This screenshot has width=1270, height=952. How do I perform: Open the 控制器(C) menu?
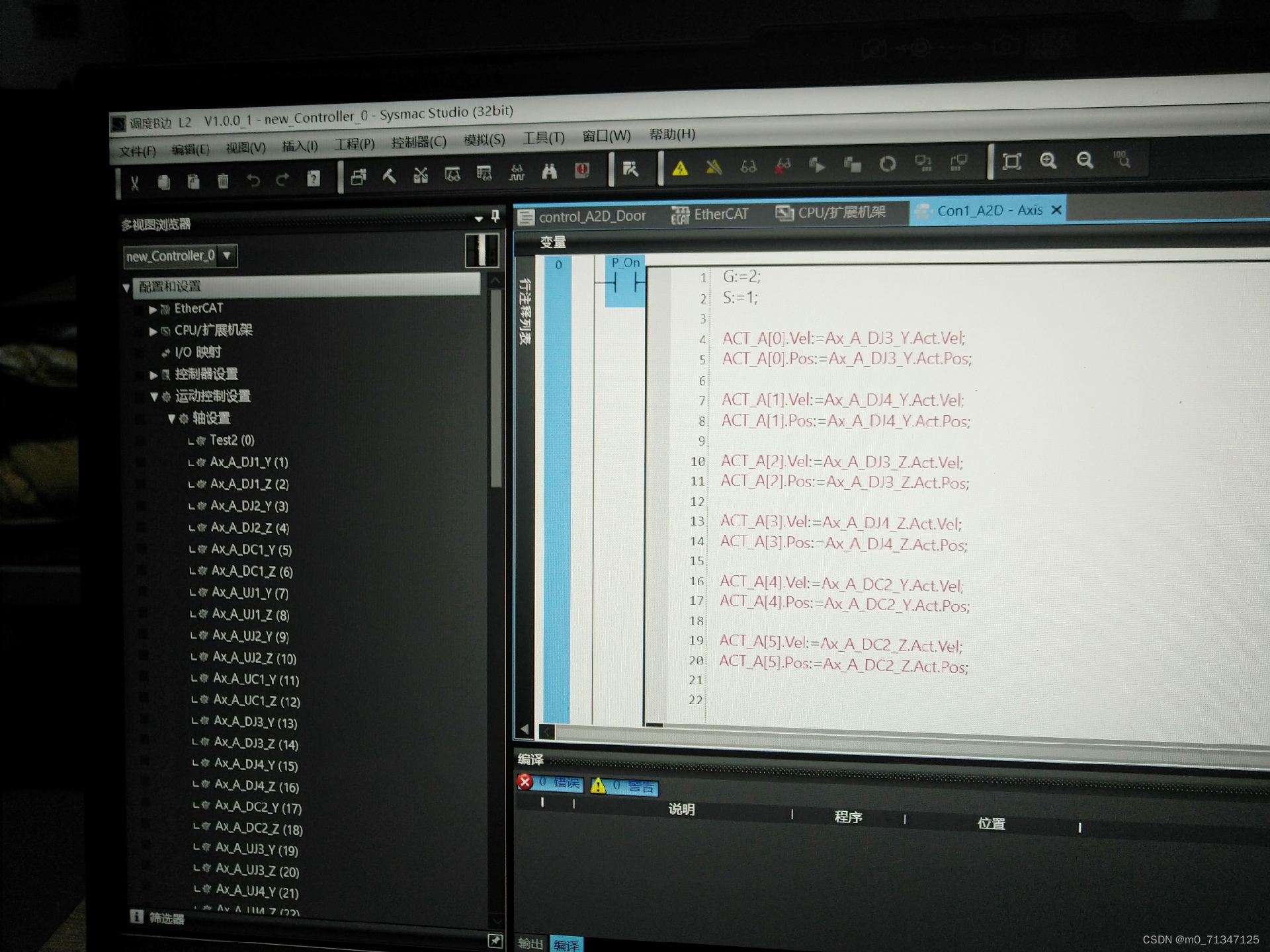coord(418,142)
